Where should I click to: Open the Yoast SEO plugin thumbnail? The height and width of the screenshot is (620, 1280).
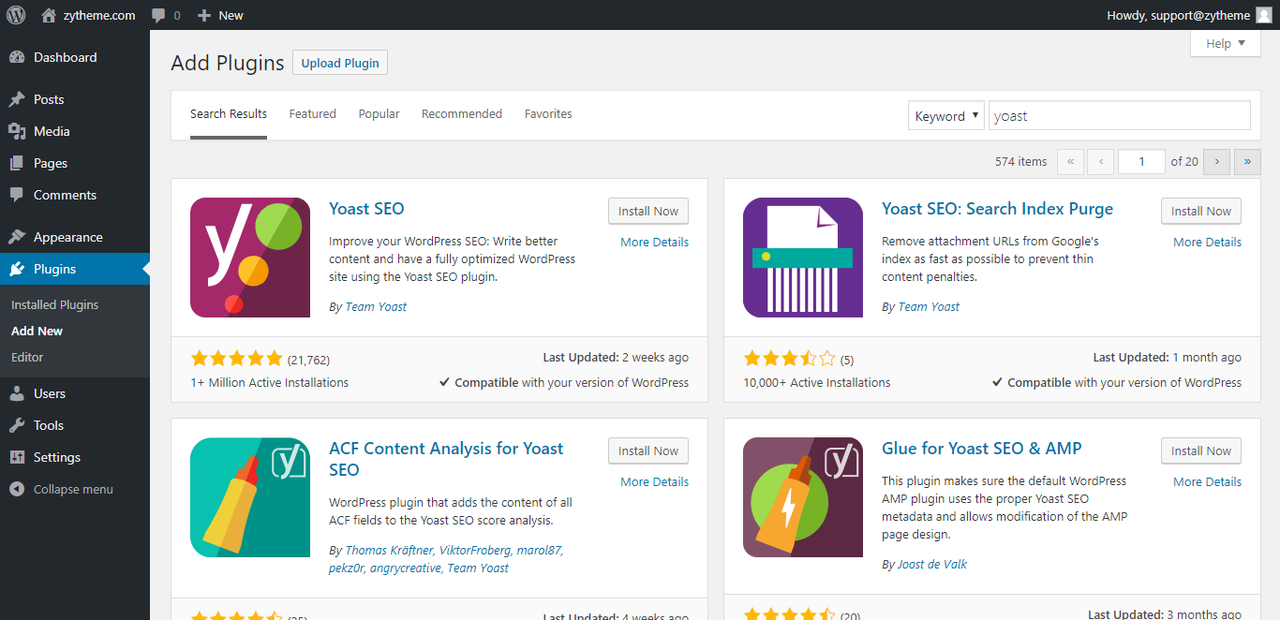point(250,257)
